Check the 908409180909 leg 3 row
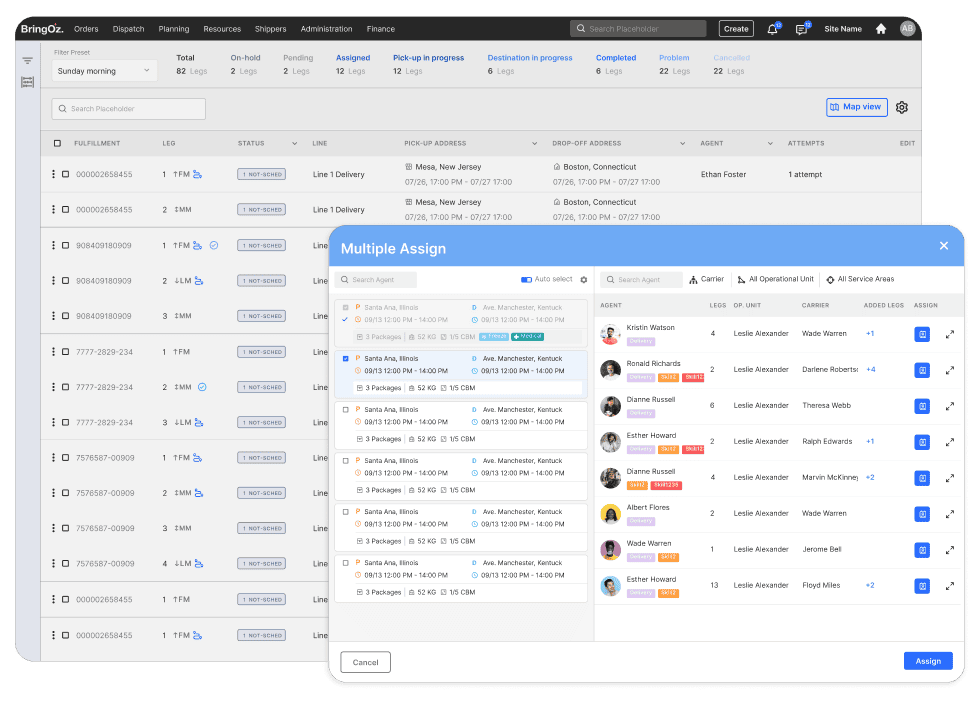 tap(65, 316)
